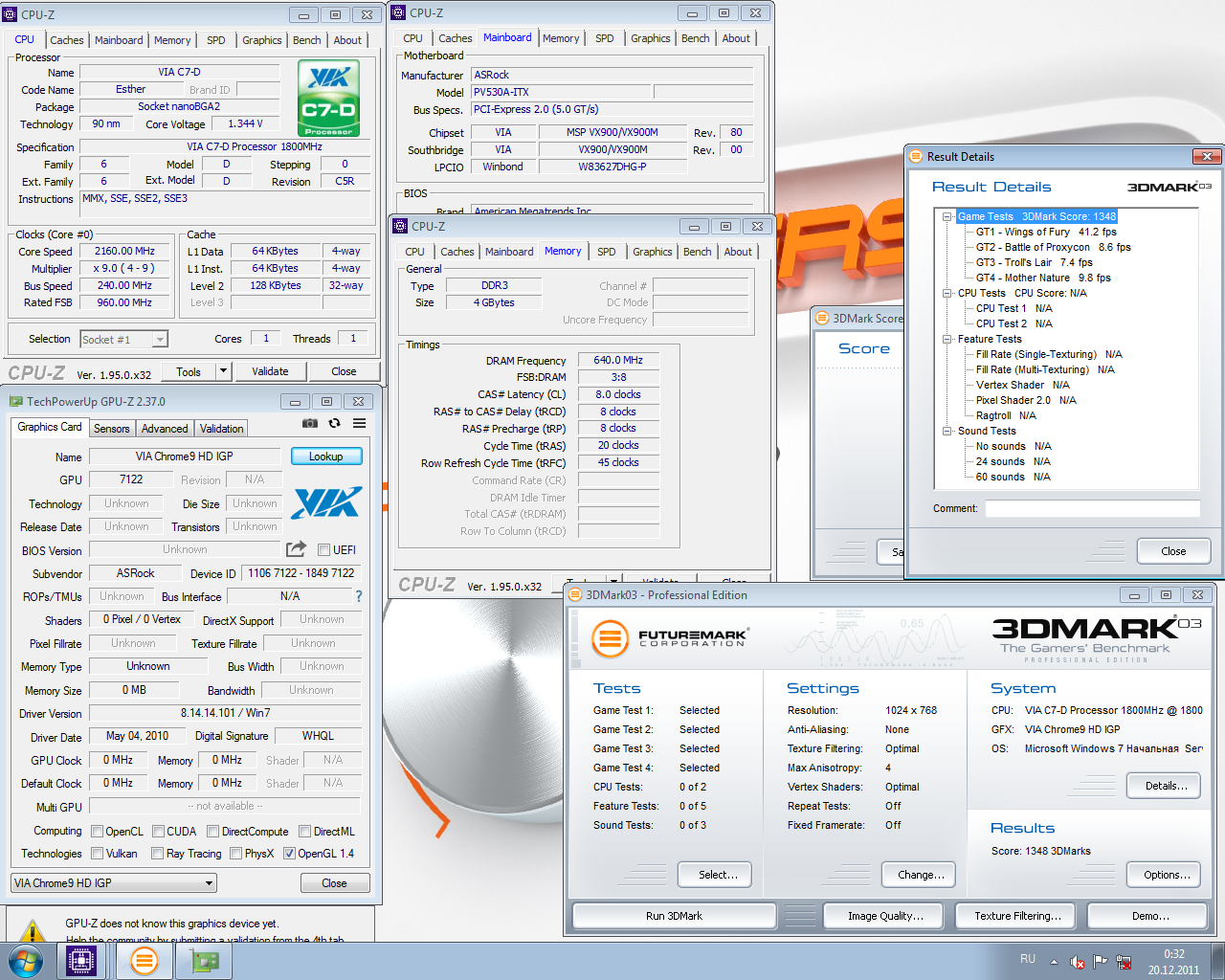Click GPU-Z title bar app icon

15,402
